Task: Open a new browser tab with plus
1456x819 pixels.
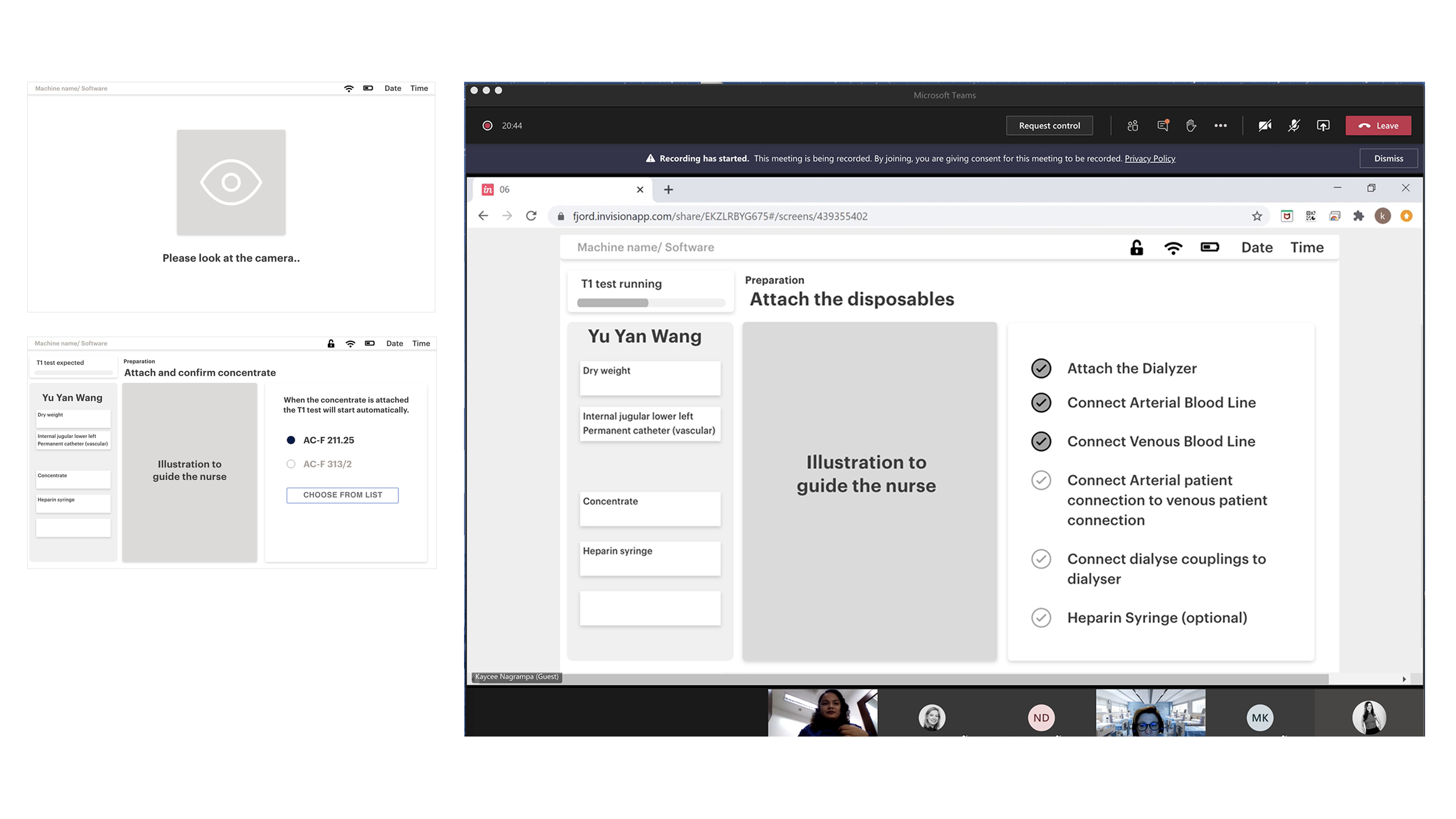Action: pyautogui.click(x=668, y=189)
